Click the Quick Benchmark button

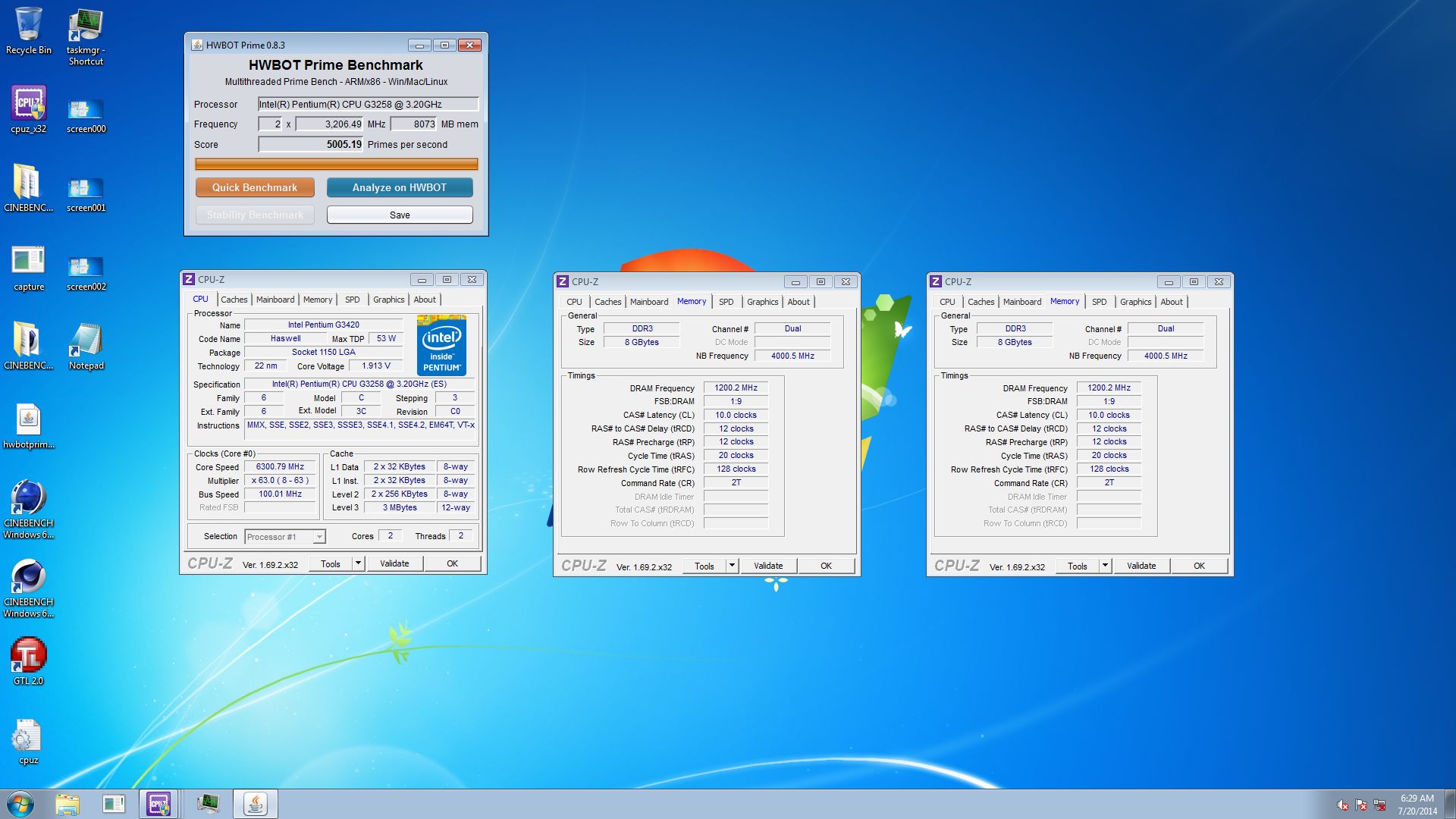coord(255,187)
